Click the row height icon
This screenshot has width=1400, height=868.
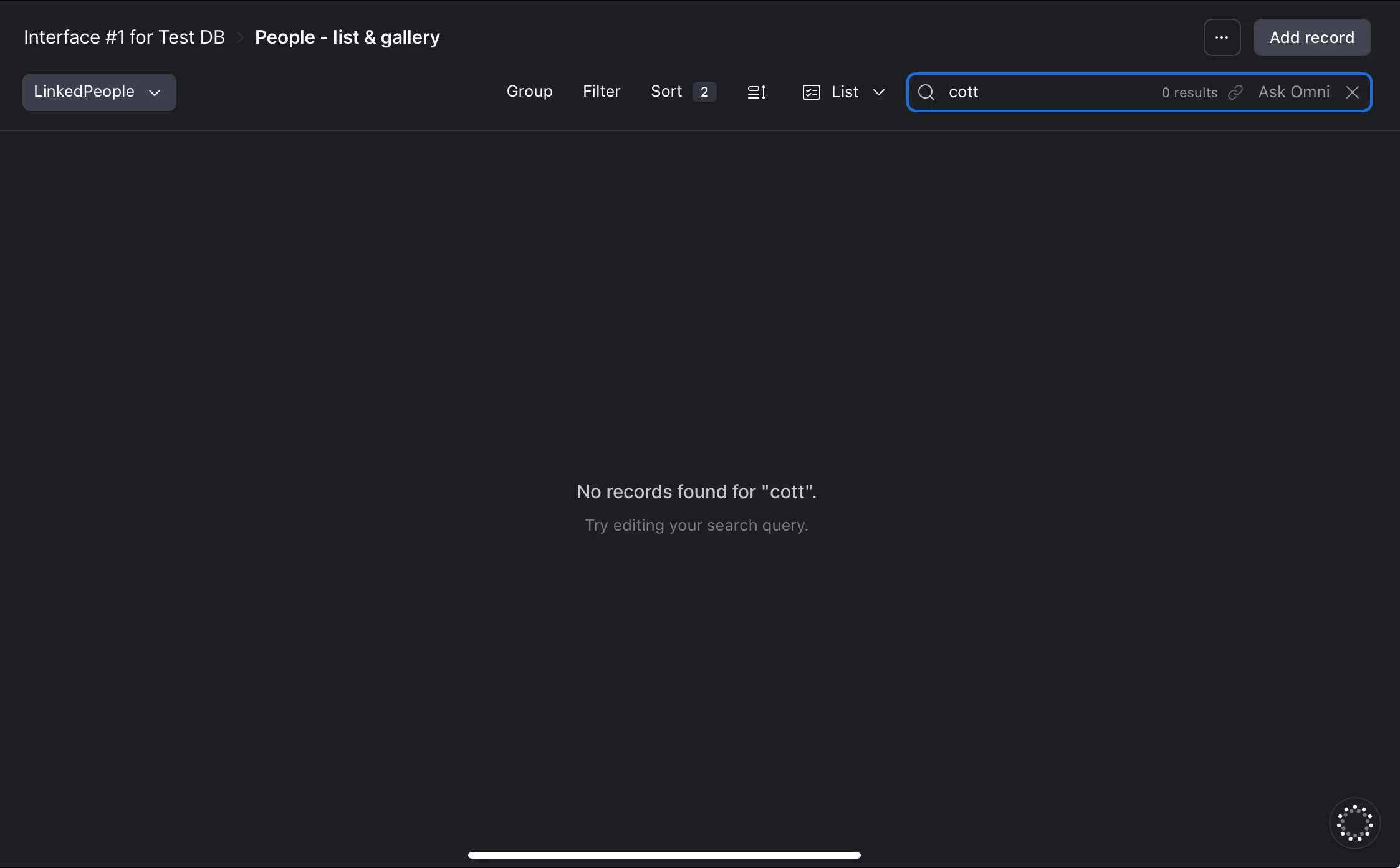(757, 92)
